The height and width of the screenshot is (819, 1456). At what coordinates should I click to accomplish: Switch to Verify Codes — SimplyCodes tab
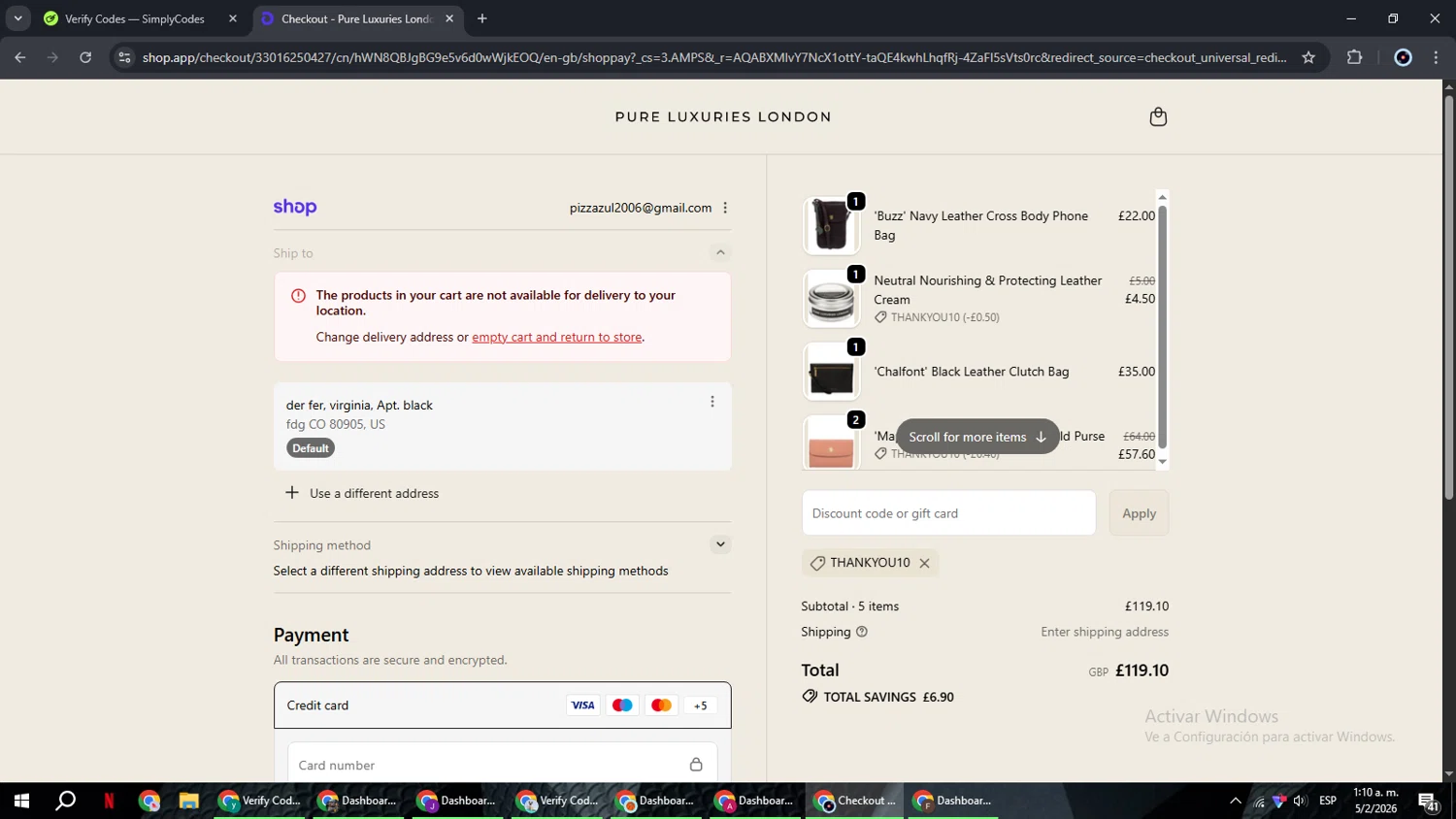135,18
